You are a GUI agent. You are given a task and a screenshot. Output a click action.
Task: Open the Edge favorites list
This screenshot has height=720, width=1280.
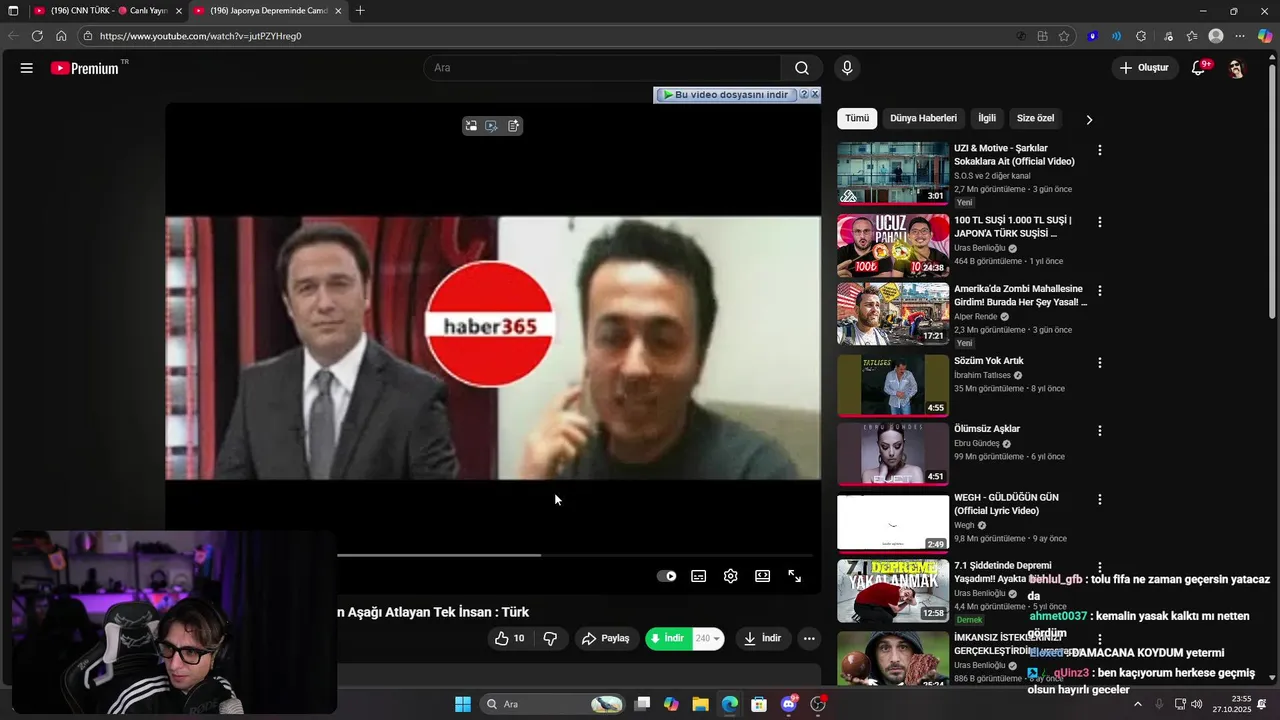(1192, 36)
